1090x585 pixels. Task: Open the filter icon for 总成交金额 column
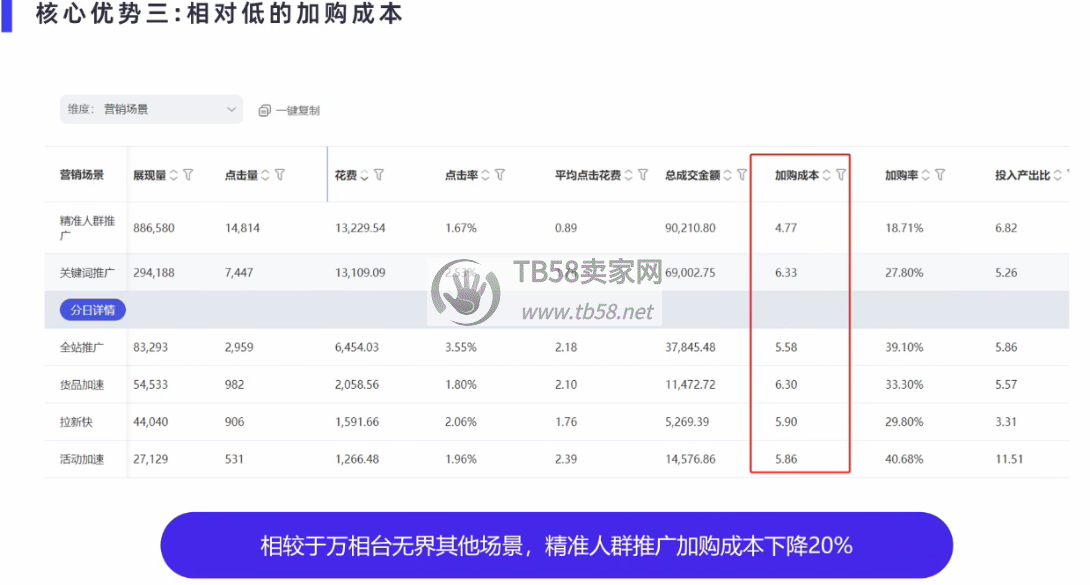pos(741,175)
